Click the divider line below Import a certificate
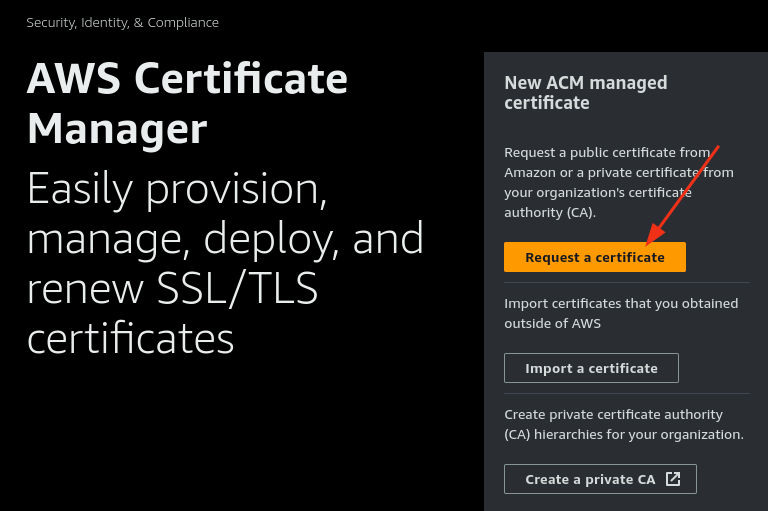Viewport: 768px width, 511px height. (624, 393)
